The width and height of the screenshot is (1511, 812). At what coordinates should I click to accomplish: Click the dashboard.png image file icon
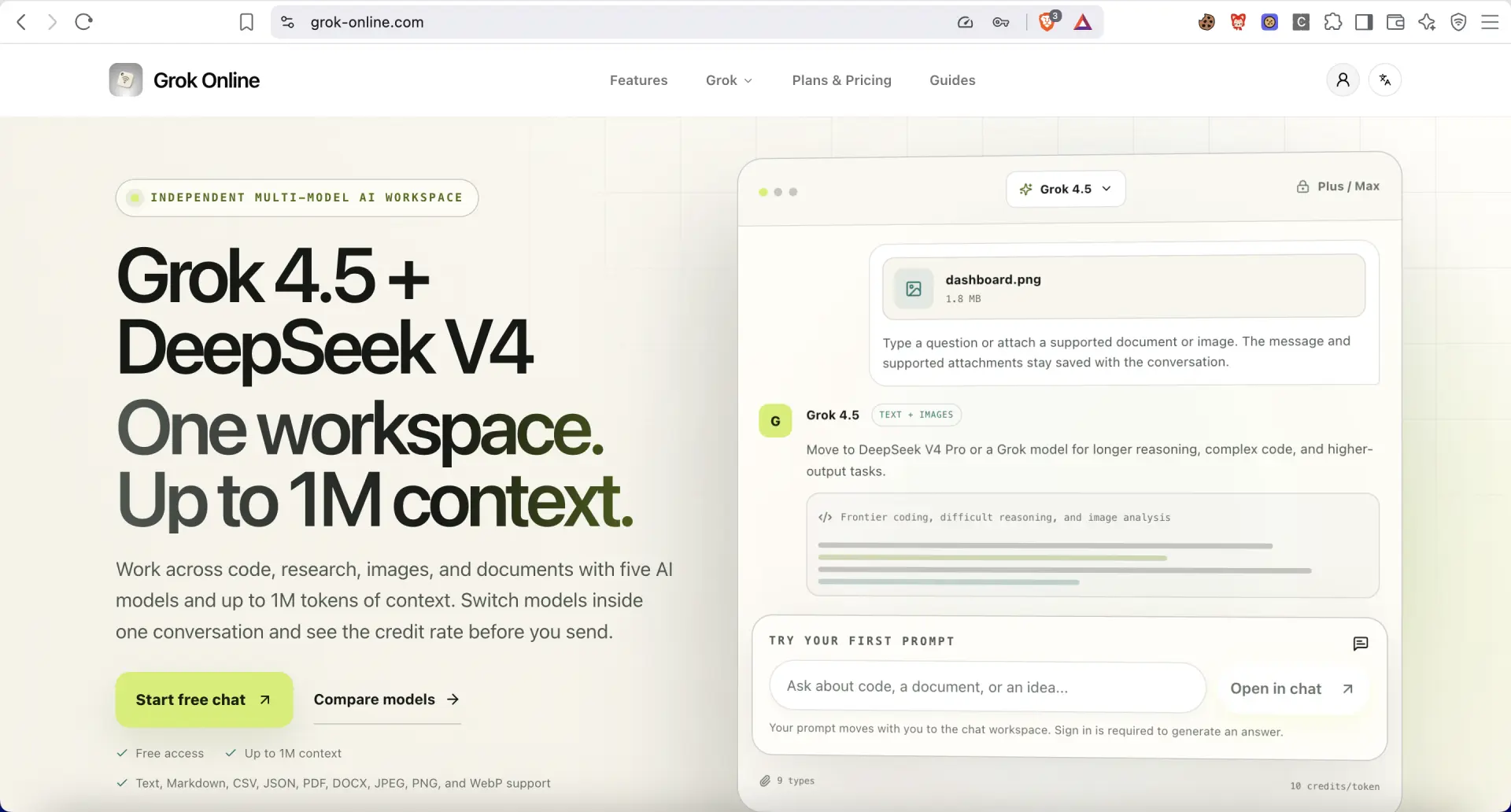[914, 289]
